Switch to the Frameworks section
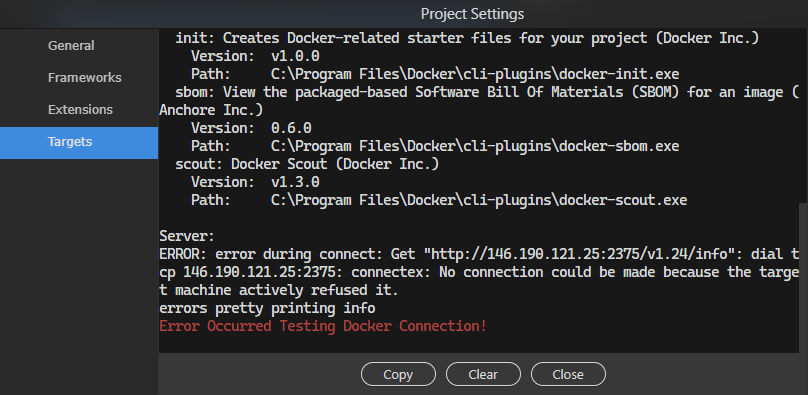 point(85,78)
